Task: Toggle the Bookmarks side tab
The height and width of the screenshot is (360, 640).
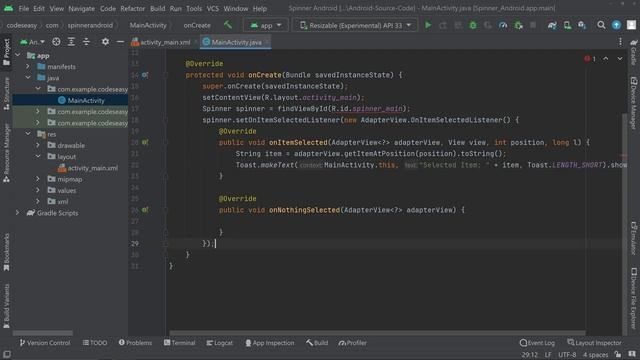Action: click(x=7, y=252)
